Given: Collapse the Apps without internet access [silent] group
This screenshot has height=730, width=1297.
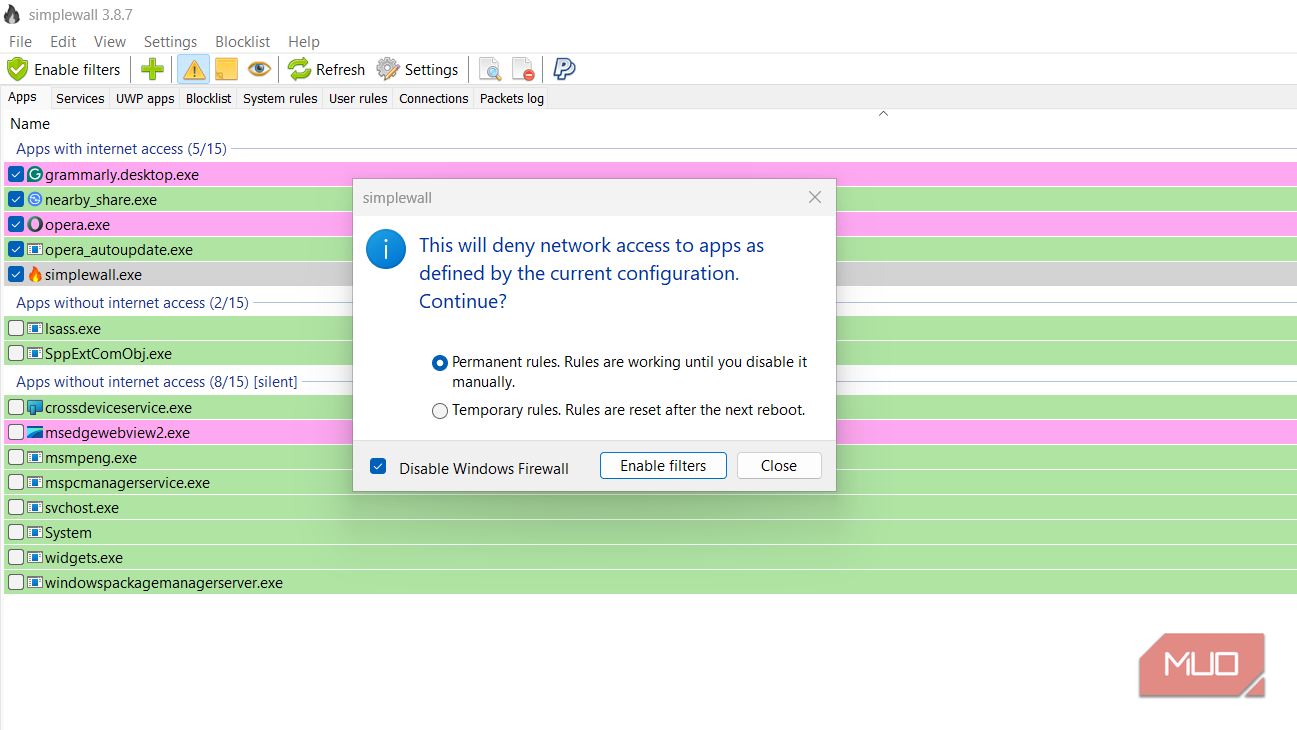Looking at the screenshot, I should pyautogui.click(x=156, y=382).
